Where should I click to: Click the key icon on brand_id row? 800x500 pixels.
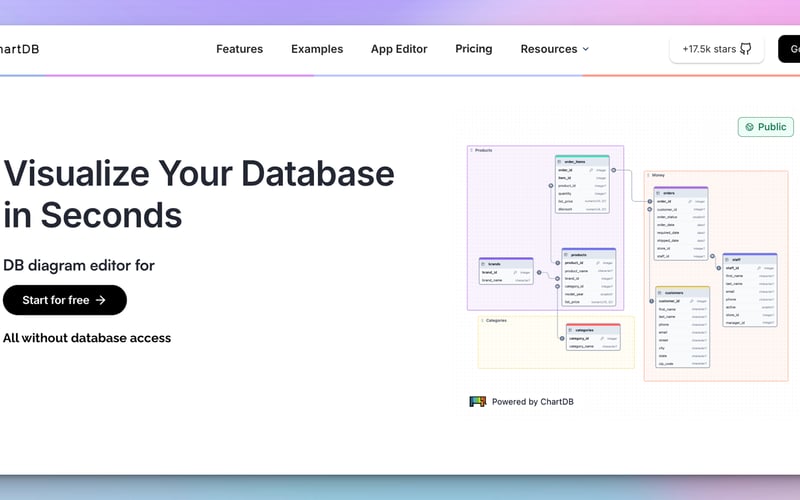pos(515,272)
